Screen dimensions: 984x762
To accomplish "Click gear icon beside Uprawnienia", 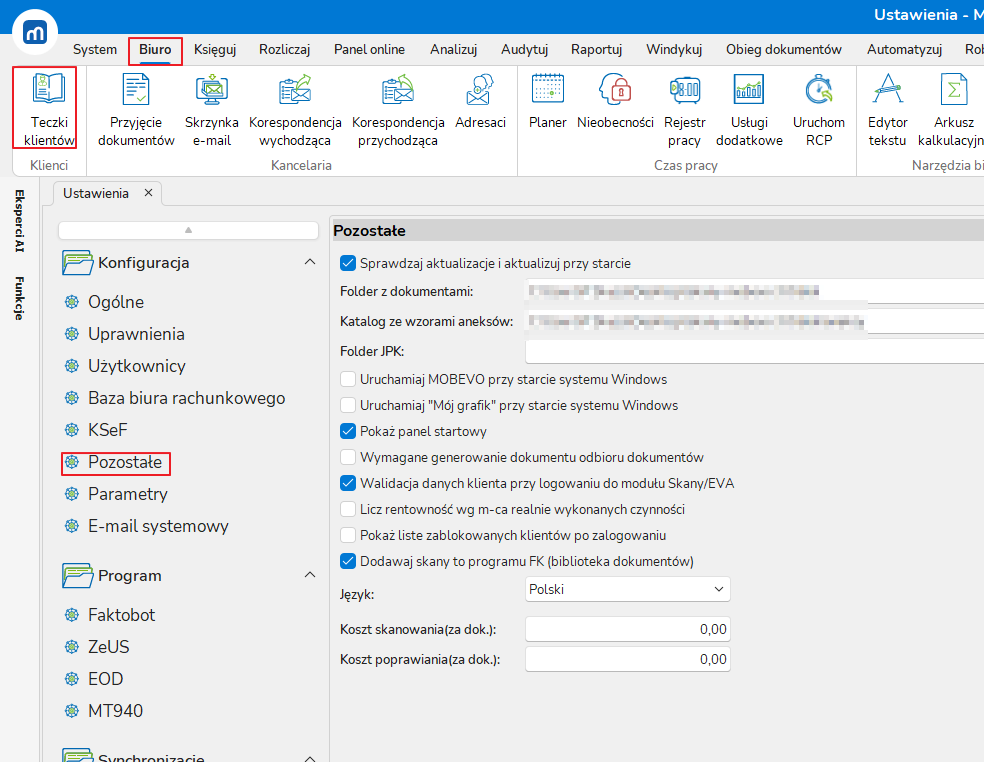I will (x=72, y=334).
